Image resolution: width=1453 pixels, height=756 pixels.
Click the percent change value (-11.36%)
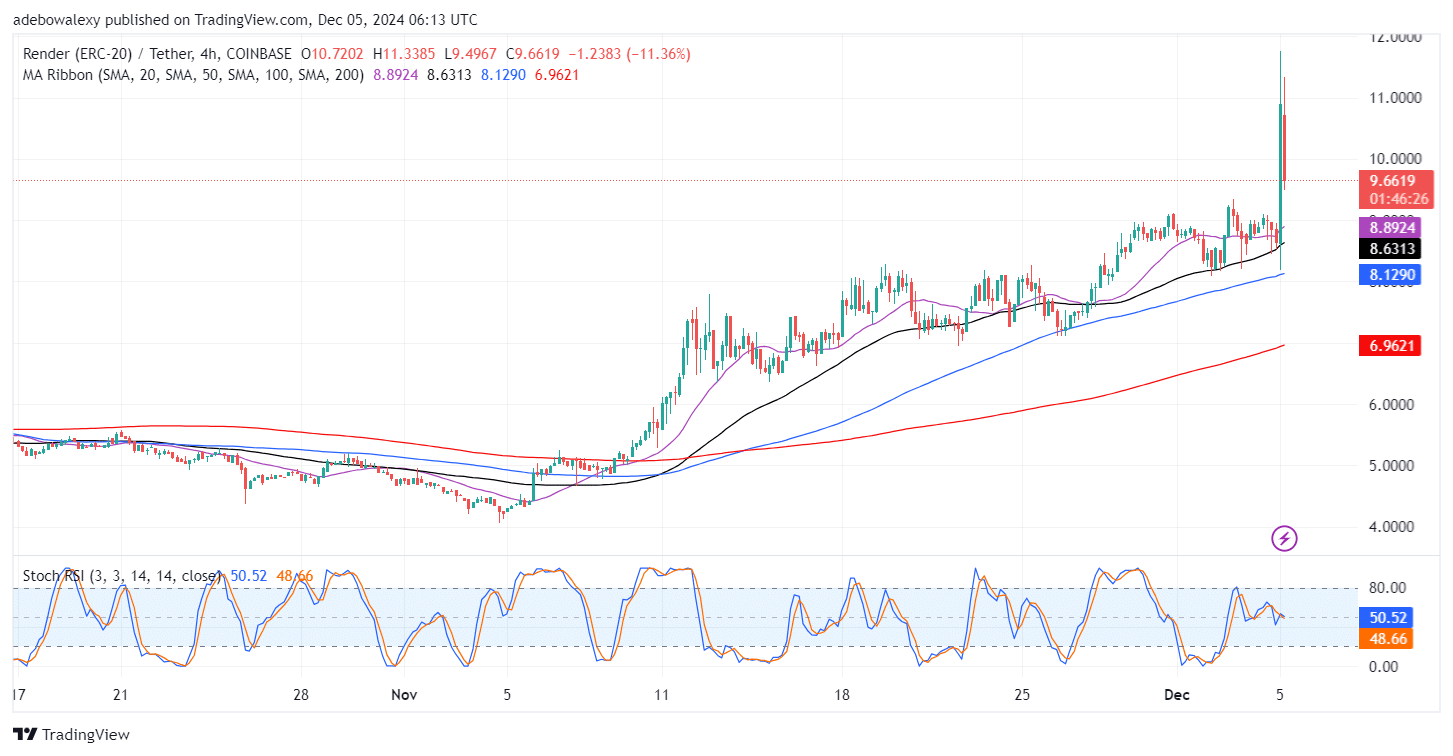click(x=657, y=53)
